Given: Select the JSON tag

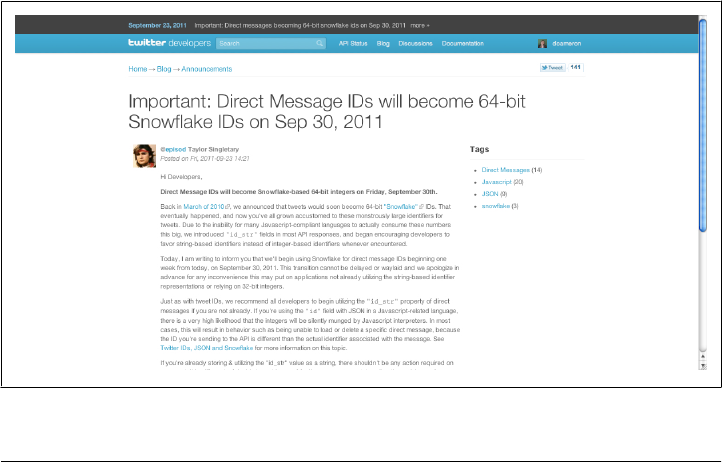Looking at the screenshot, I should (x=490, y=194).
